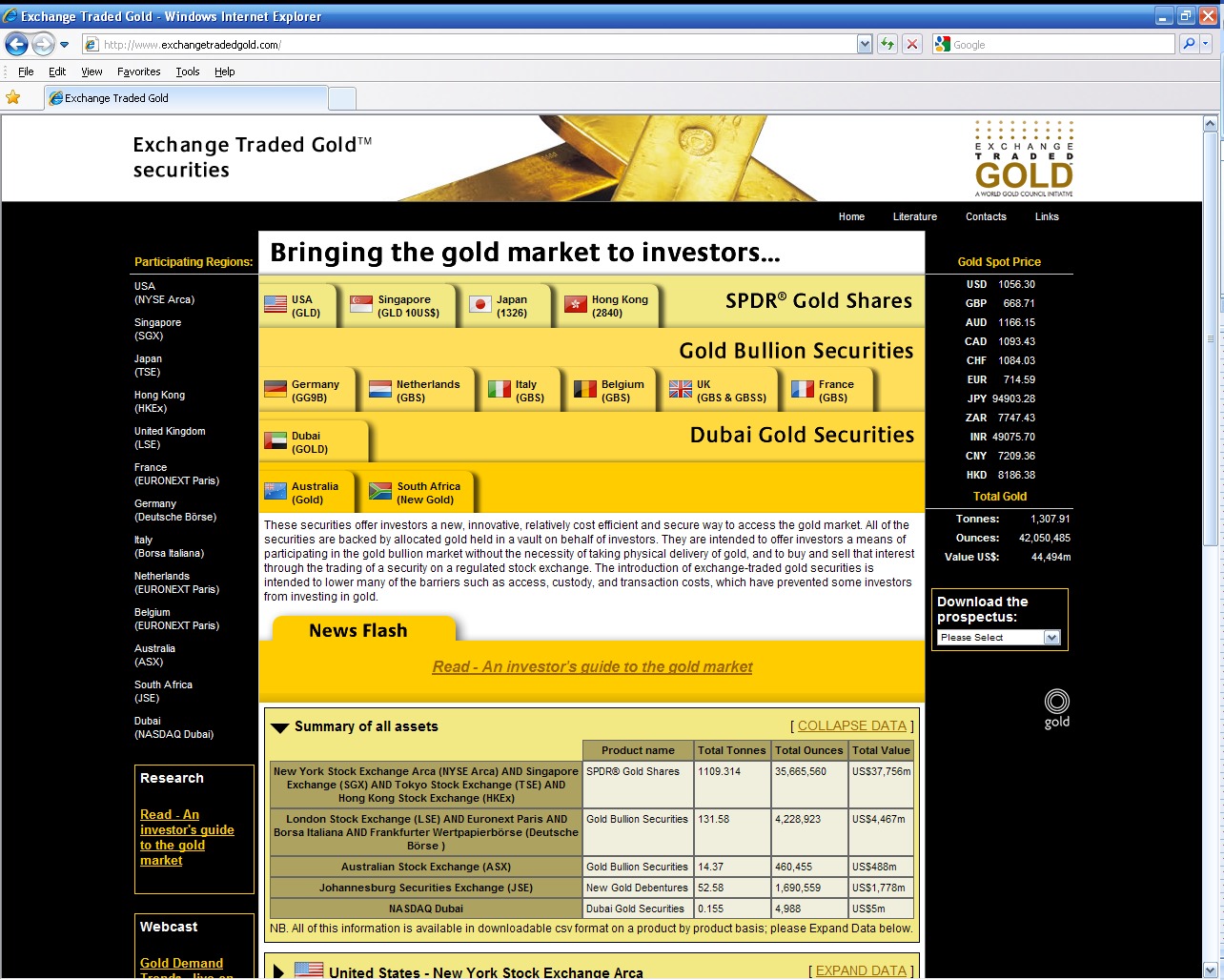
Task: Open the address bar history dropdown
Action: pos(865,44)
